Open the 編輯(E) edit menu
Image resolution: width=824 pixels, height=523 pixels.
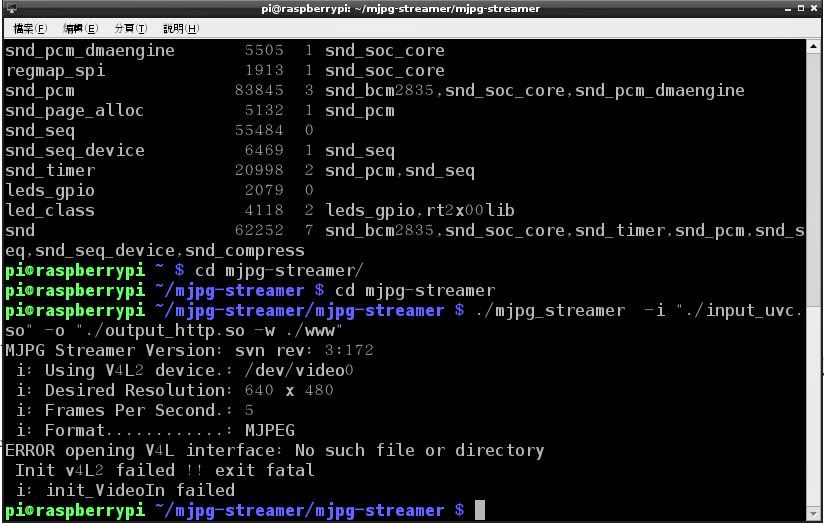[x=80, y=28]
